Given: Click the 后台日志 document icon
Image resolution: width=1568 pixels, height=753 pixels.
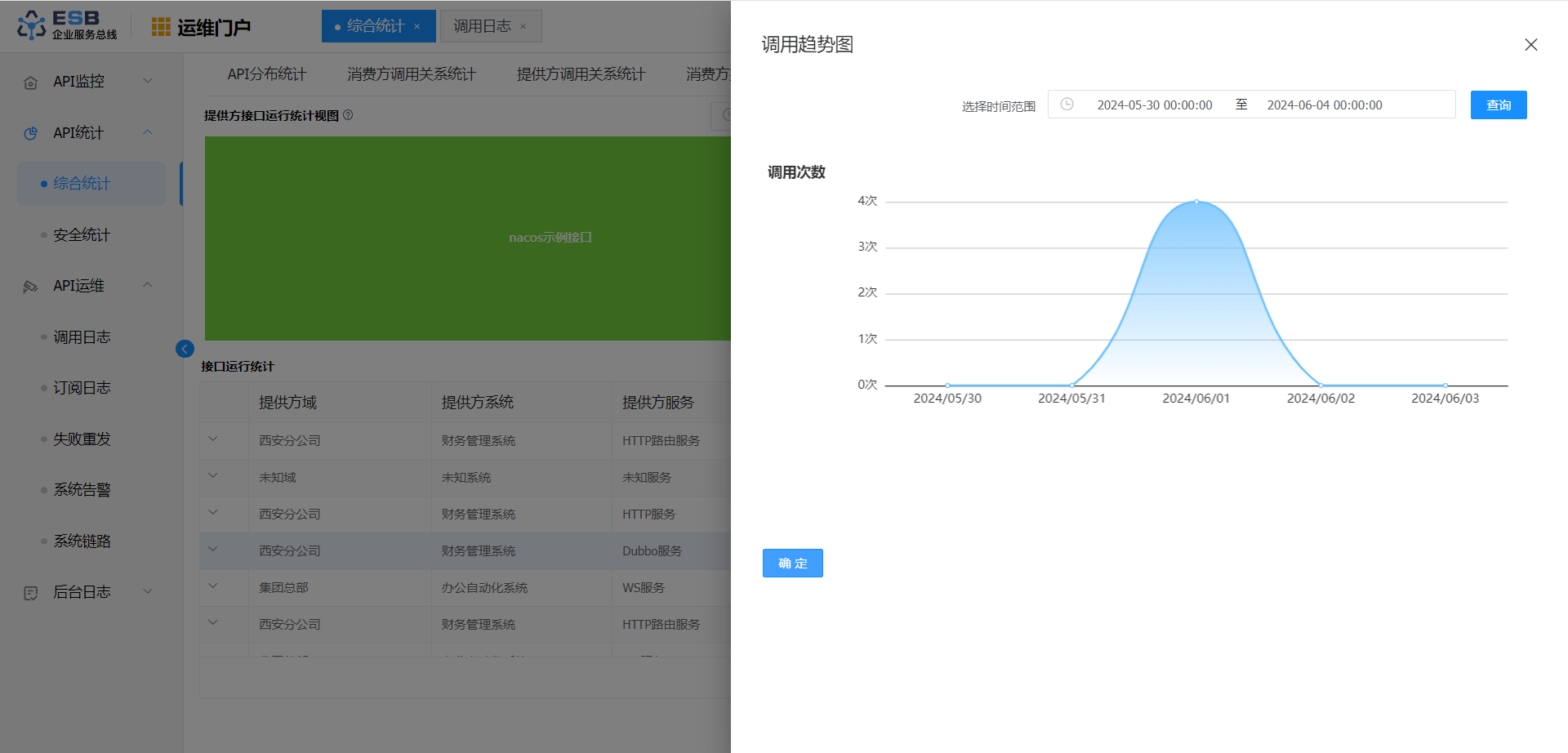Looking at the screenshot, I should [31, 593].
